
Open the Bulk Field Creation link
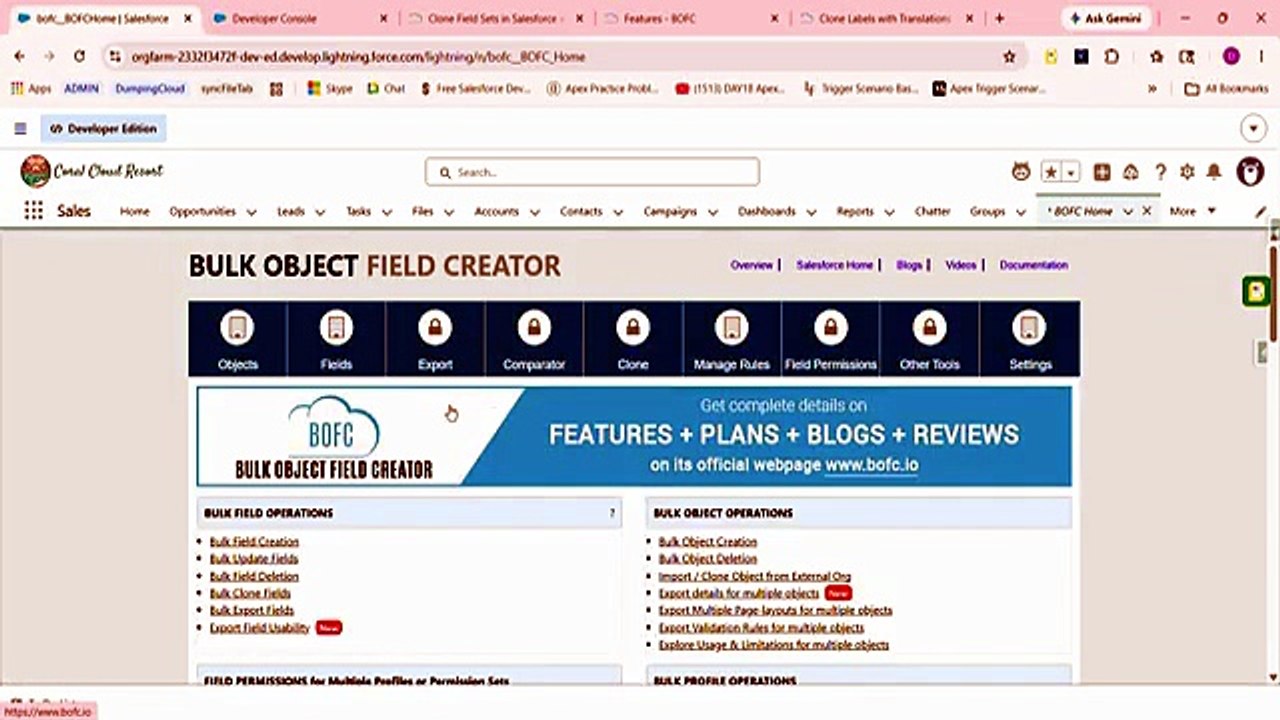tap(254, 541)
